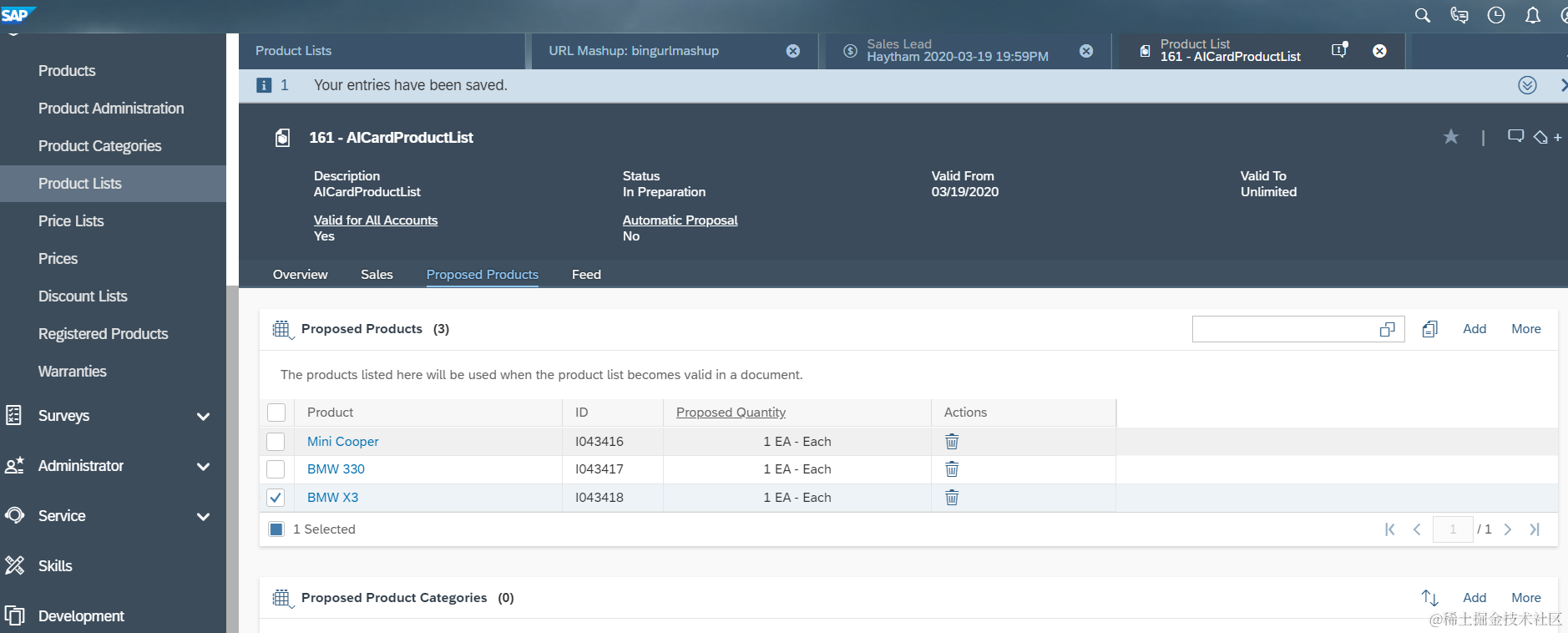Toggle the '1 Selected' filter checkbox
1568x633 pixels.
(276, 529)
